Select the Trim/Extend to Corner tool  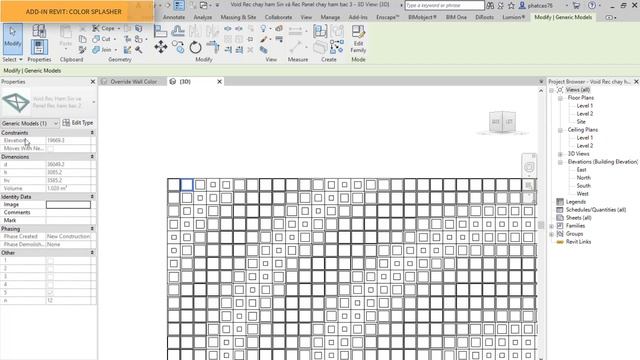213,47
